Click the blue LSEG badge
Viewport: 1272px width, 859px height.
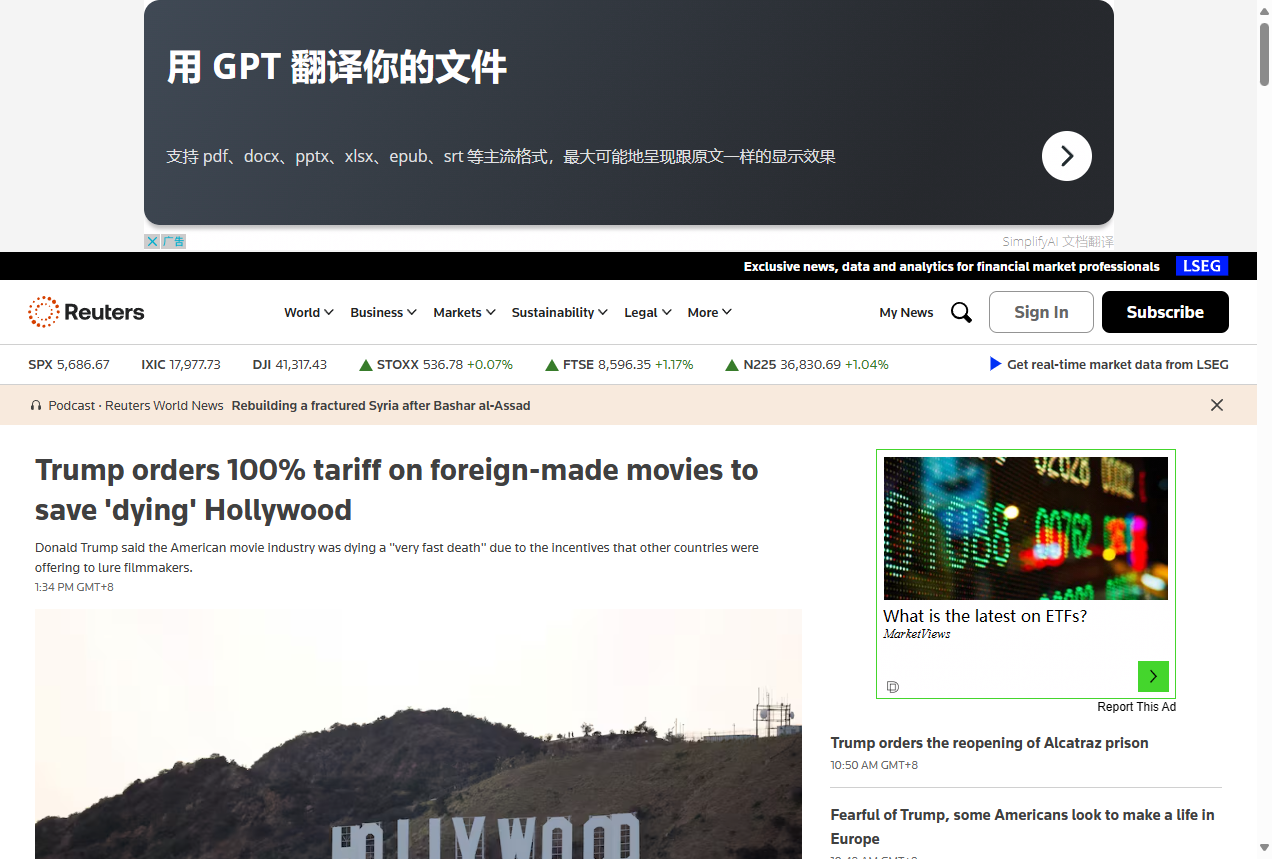click(x=1201, y=266)
